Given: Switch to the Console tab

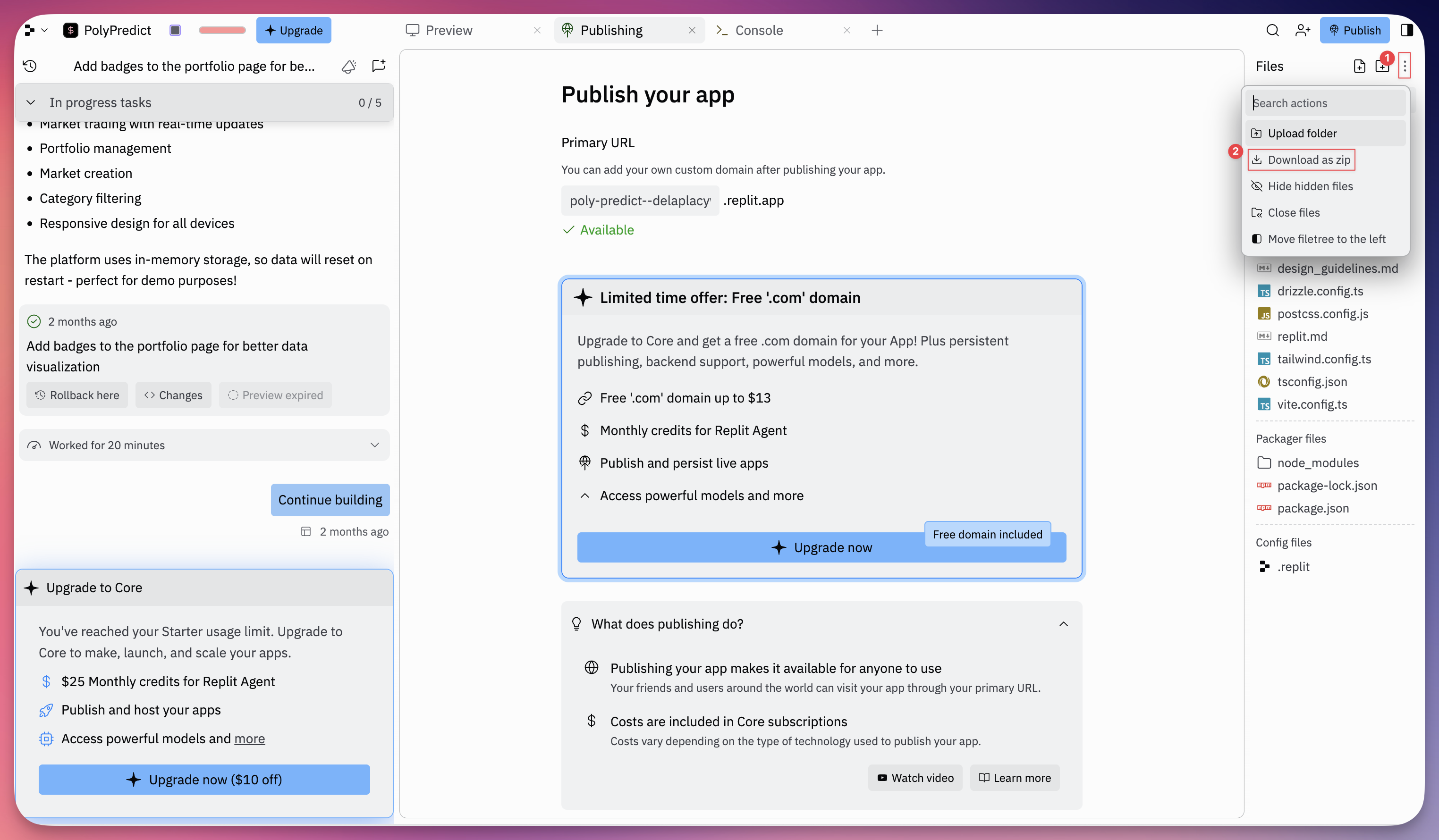Looking at the screenshot, I should coord(758,30).
